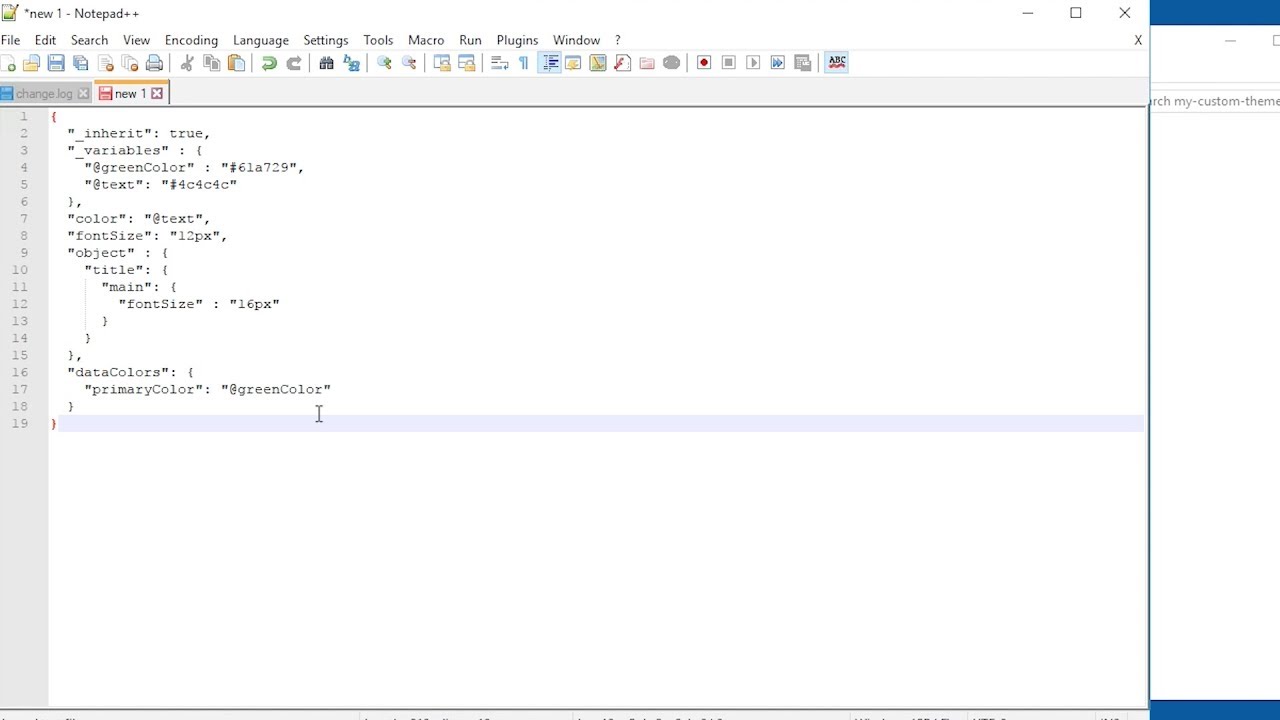
Task: Click the Replace toolbar icon
Action: click(x=351, y=63)
